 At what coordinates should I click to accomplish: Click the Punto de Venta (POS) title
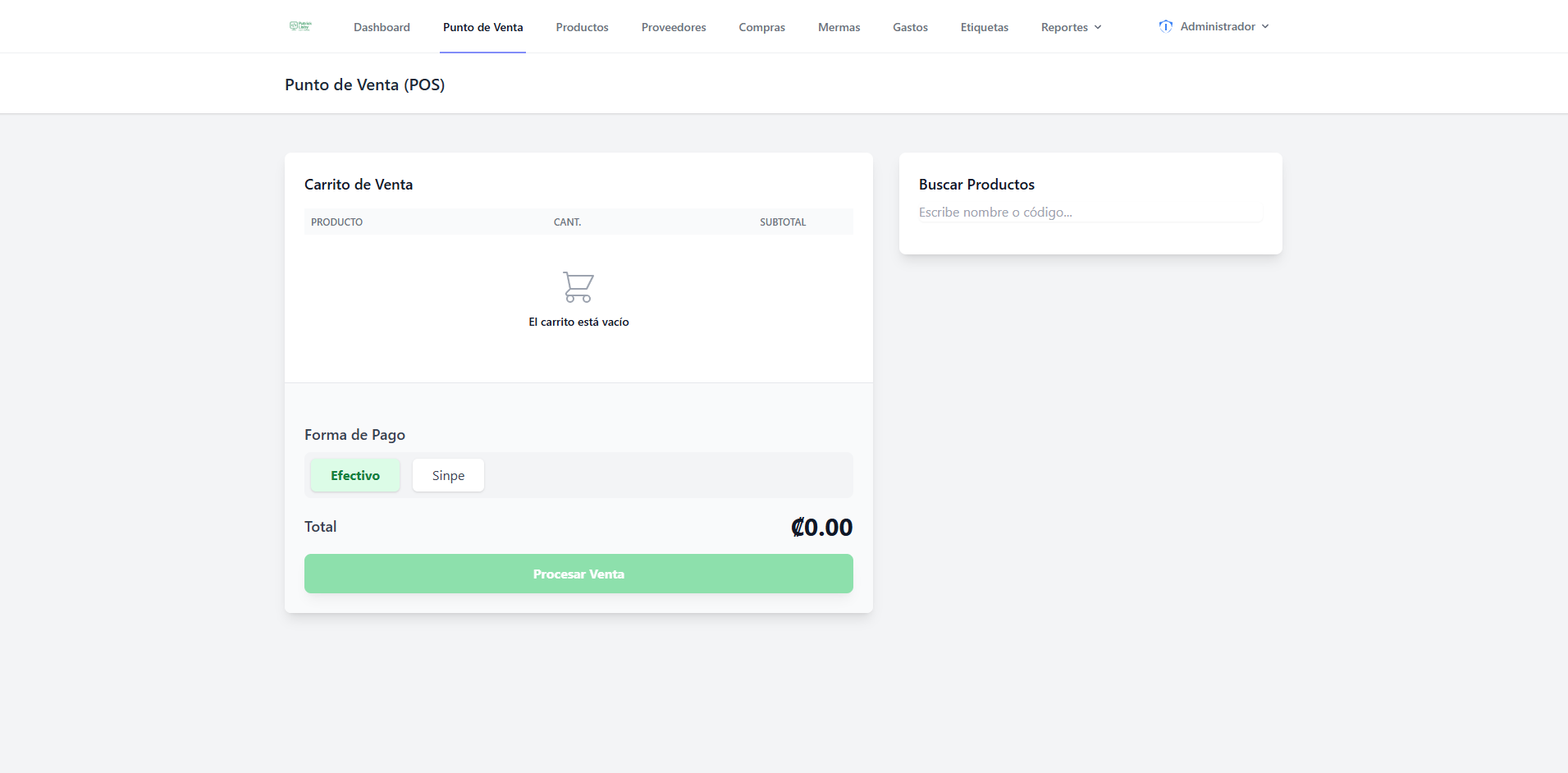(x=364, y=85)
